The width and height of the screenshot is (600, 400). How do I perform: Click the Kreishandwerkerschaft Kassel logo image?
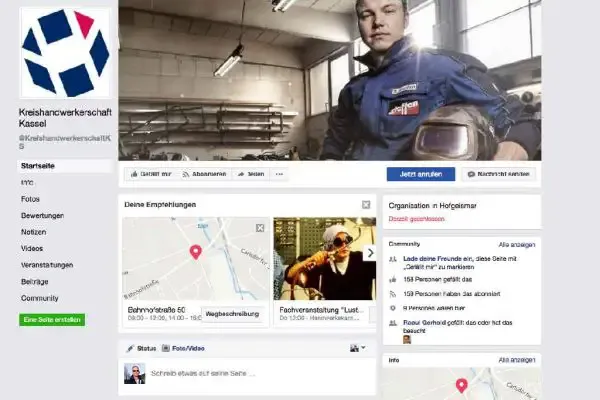click(x=65, y=53)
